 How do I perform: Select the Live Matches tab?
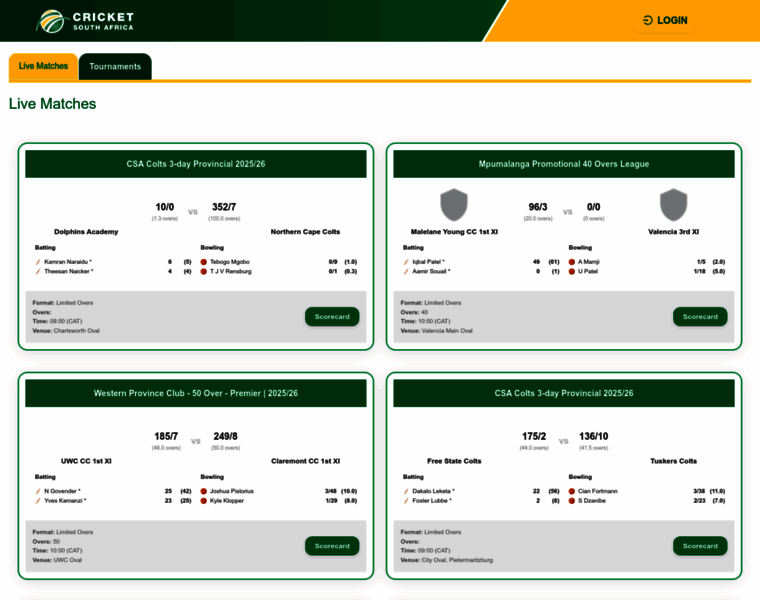(43, 66)
